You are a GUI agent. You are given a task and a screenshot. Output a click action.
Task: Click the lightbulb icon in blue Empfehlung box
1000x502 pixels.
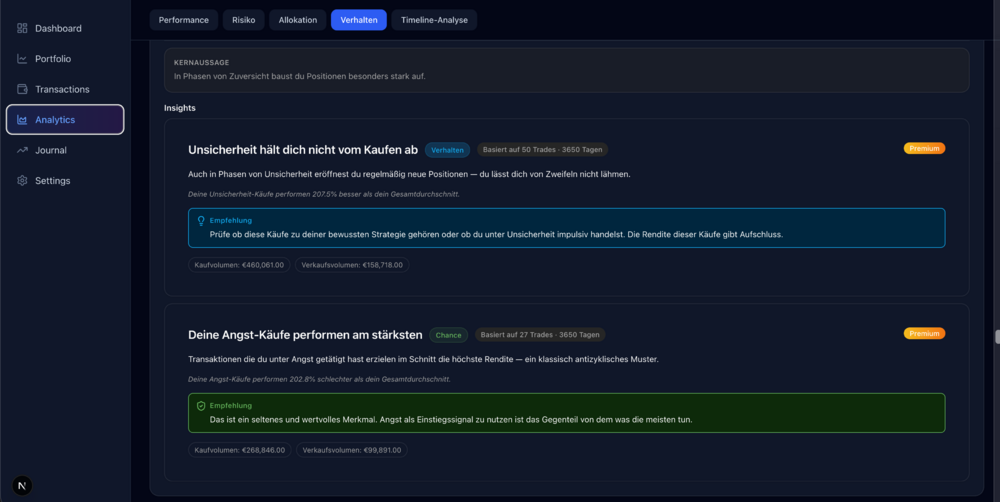point(201,221)
